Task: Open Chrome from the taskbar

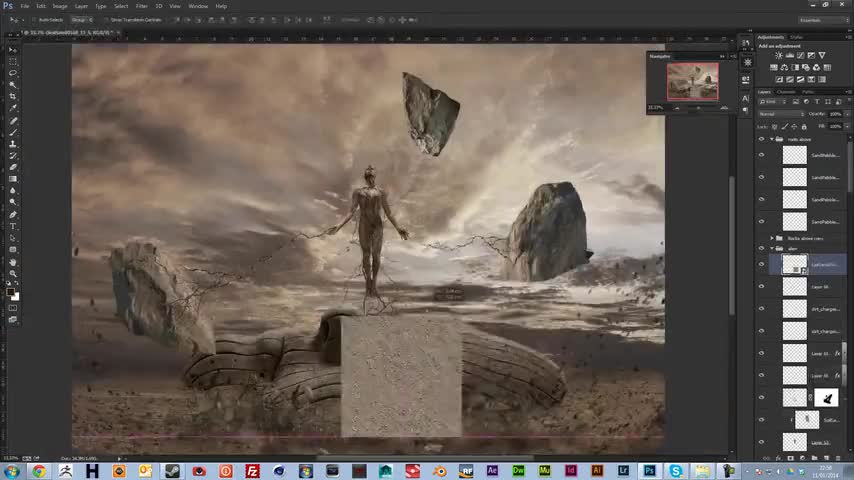Action: click(x=39, y=471)
